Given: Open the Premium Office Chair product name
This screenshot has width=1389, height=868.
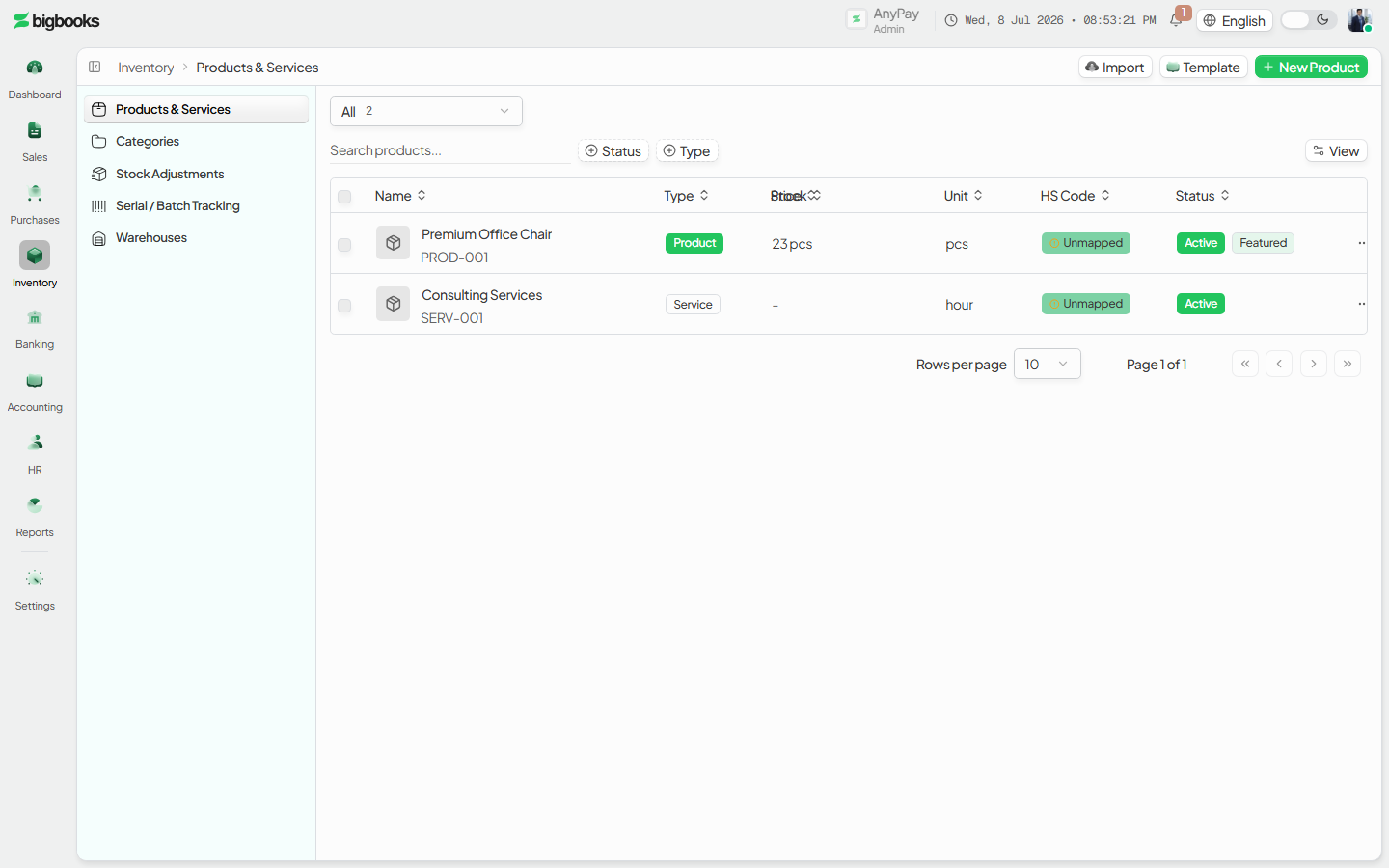Looking at the screenshot, I should click(x=486, y=234).
